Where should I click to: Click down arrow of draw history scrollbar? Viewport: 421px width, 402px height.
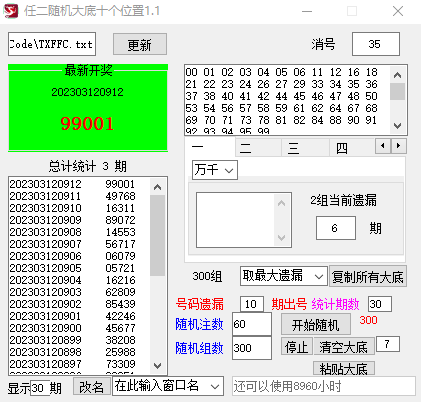click(x=158, y=366)
